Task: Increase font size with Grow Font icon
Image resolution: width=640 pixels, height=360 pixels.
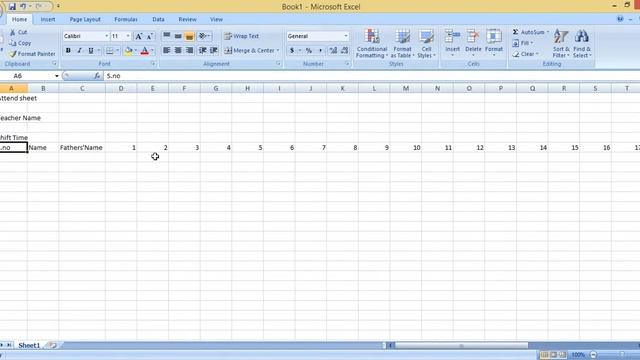Action: 139,36
